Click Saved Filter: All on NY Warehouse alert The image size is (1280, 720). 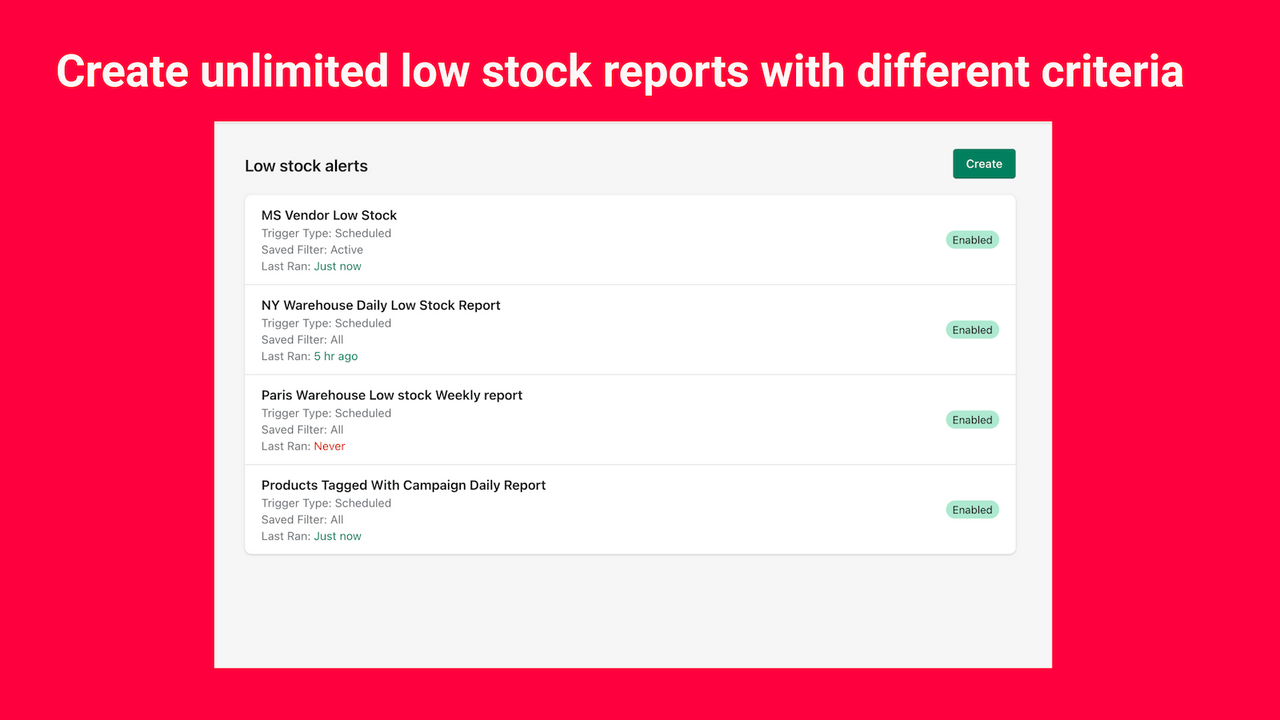pyautogui.click(x=301, y=339)
